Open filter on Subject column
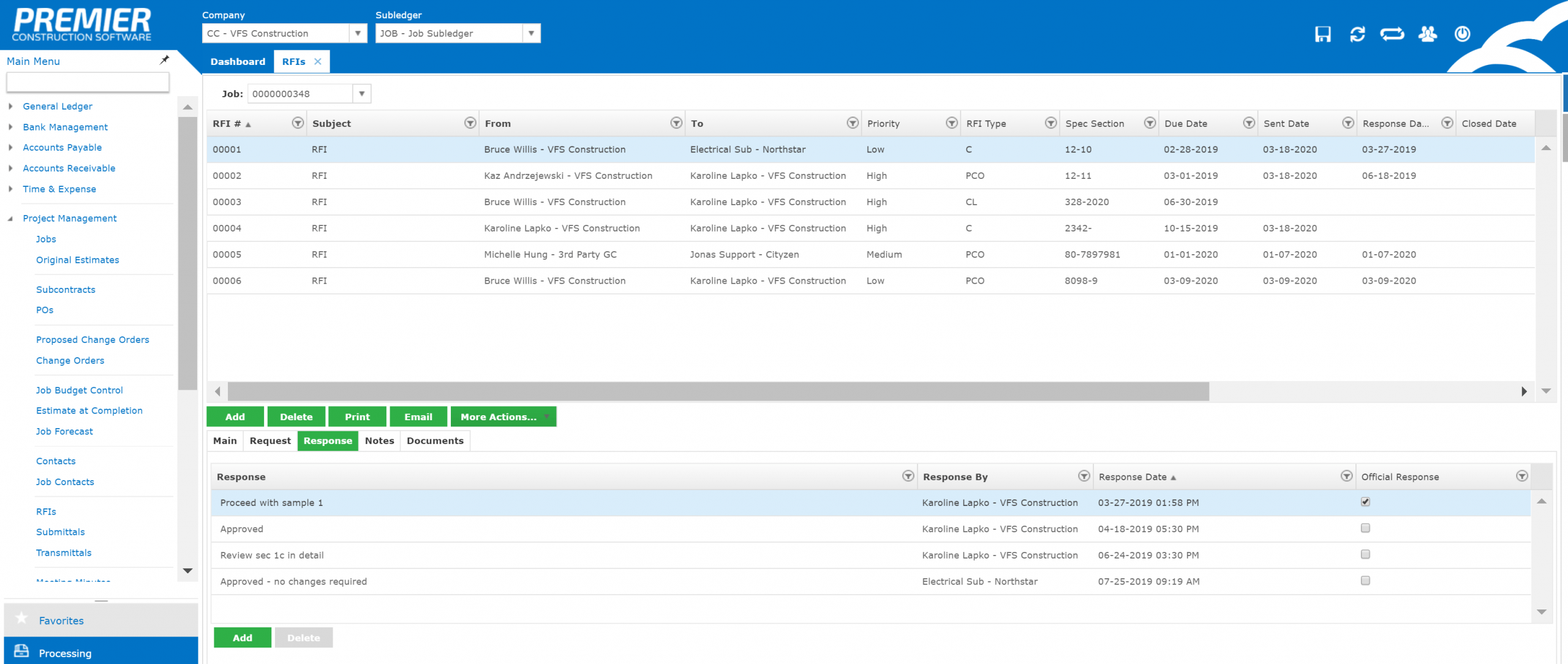This screenshot has height=664, width=1568. tap(470, 123)
